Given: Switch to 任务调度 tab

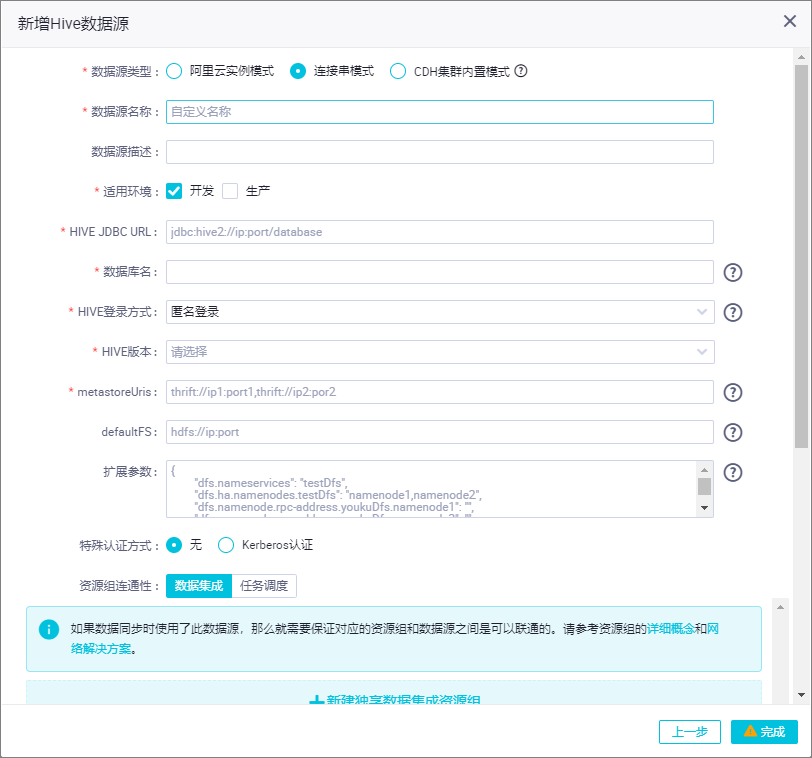Looking at the screenshot, I should pyautogui.click(x=264, y=586).
